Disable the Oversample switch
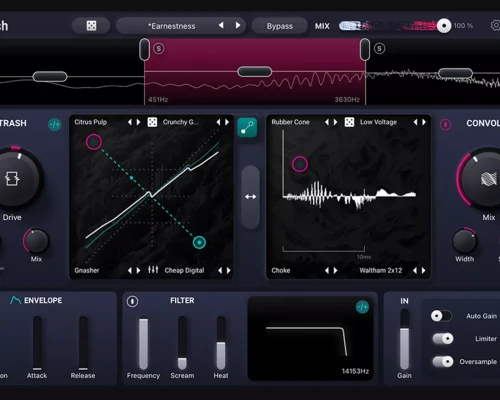The image size is (500, 400). point(443,361)
